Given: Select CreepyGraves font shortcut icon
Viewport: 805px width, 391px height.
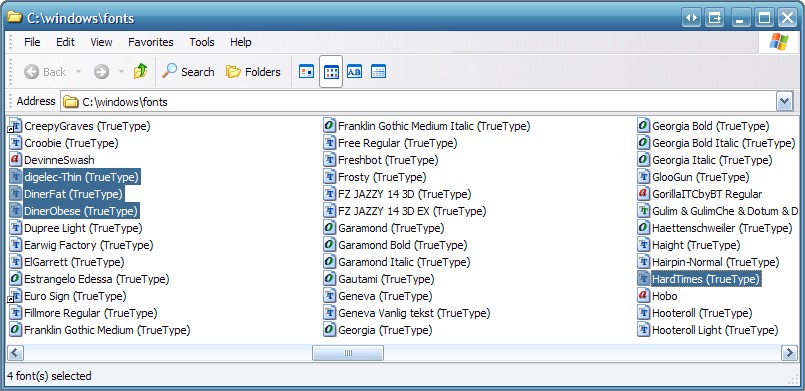Looking at the screenshot, I should [x=15, y=126].
